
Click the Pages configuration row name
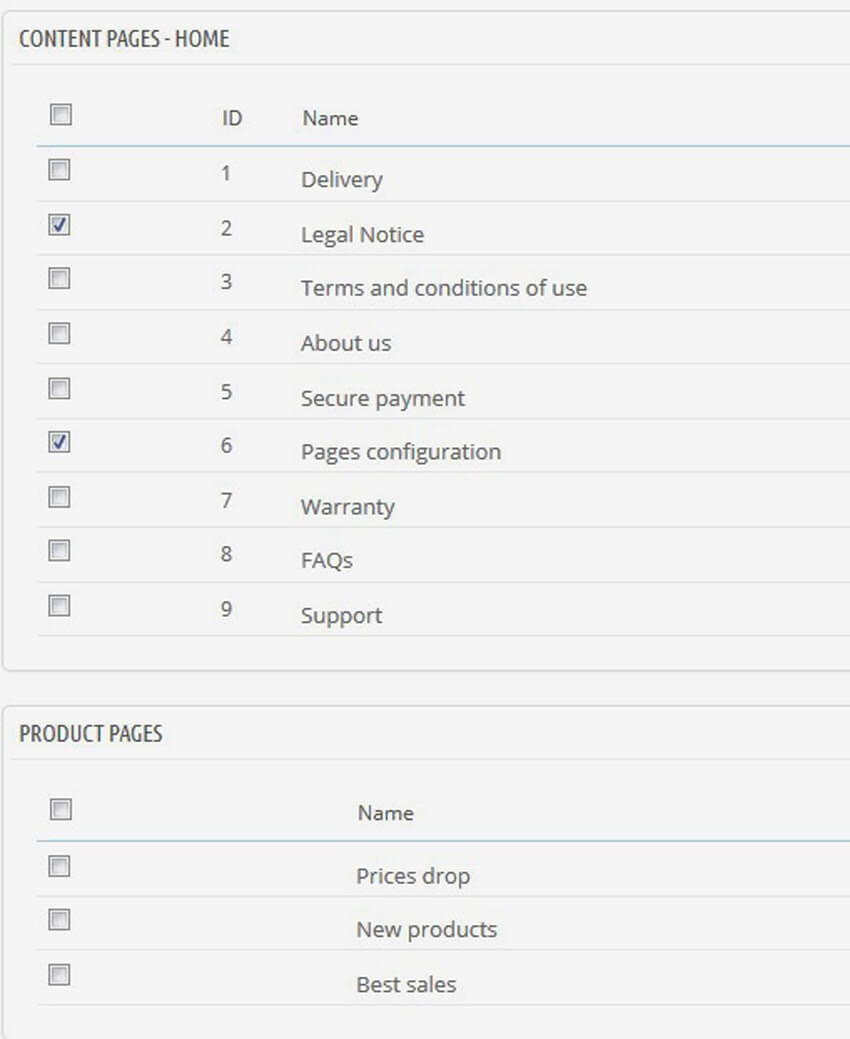pyautogui.click(x=400, y=452)
